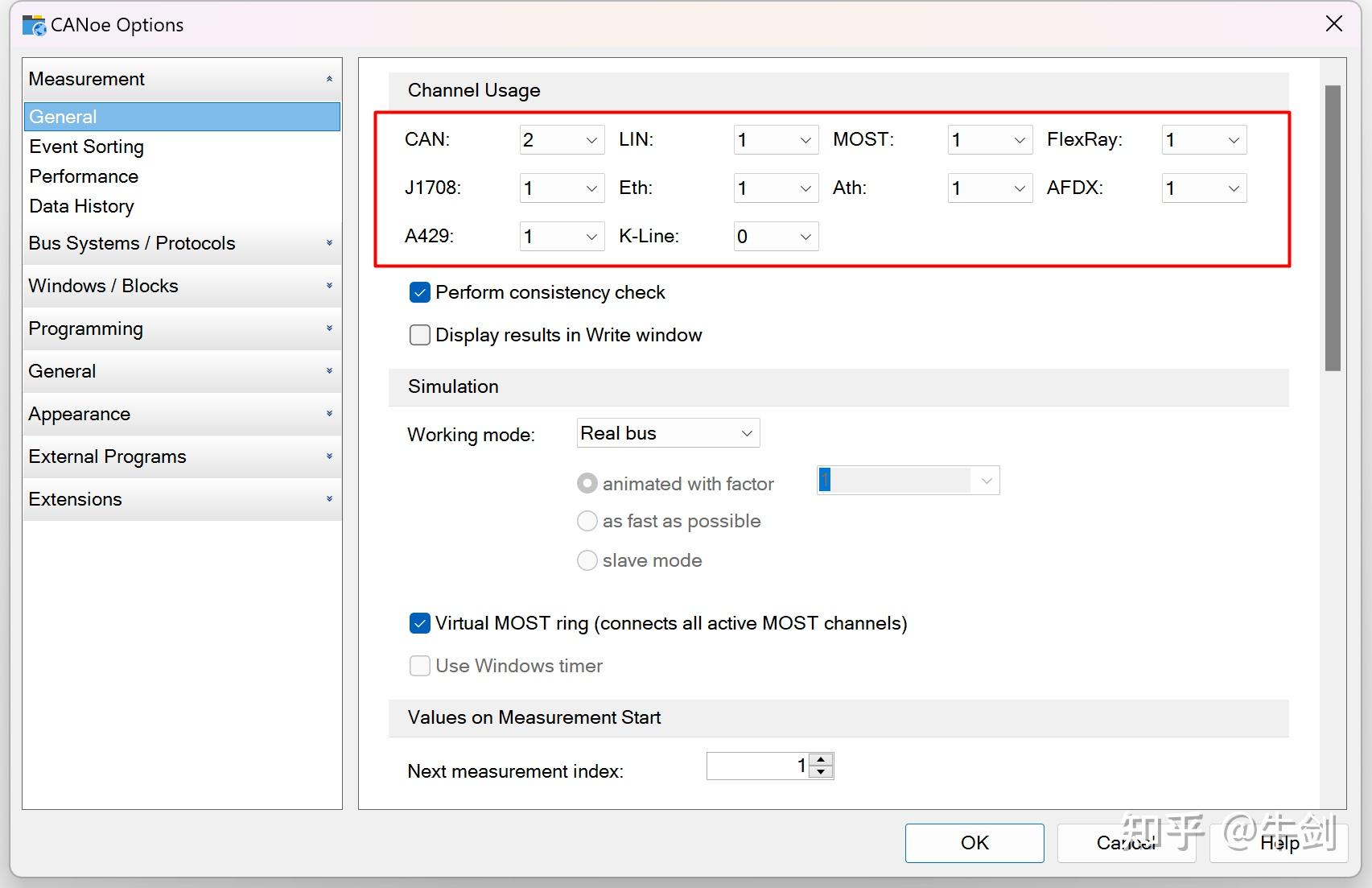
Task: Expand Windows / Blocks section
Action: 182,286
